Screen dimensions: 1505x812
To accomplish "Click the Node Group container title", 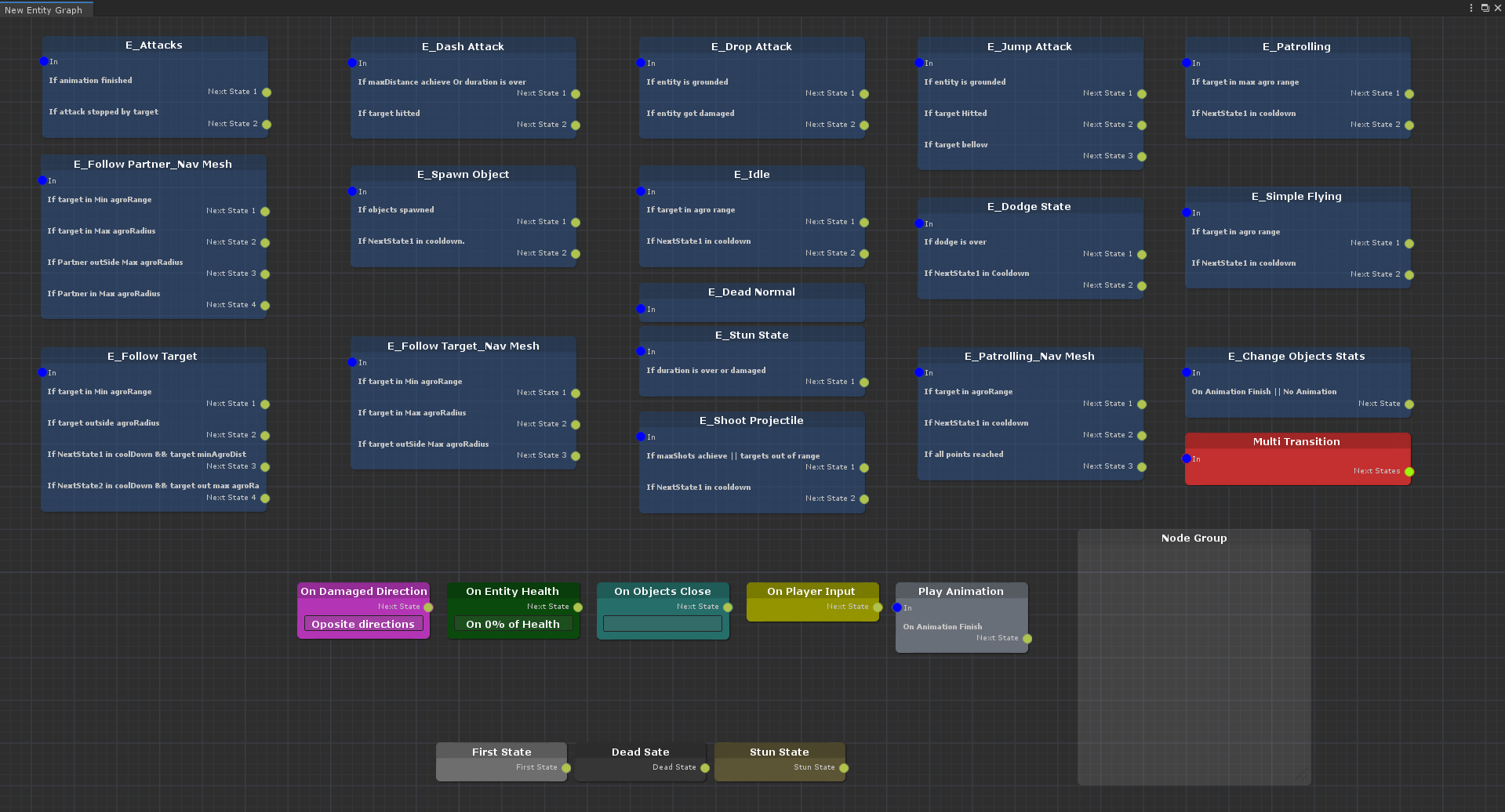I will 1194,538.
